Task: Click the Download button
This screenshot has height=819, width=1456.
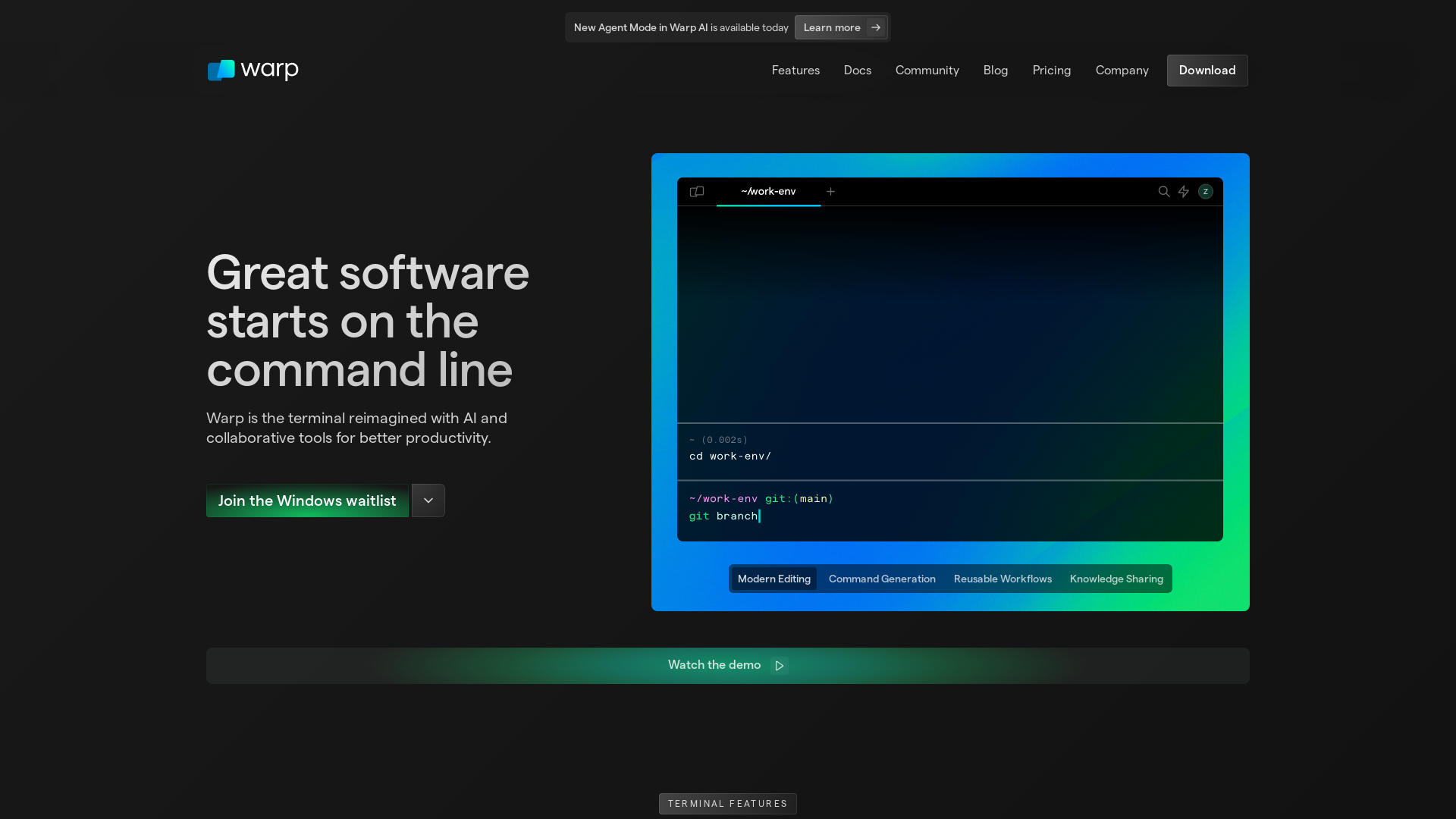Action: (x=1207, y=71)
